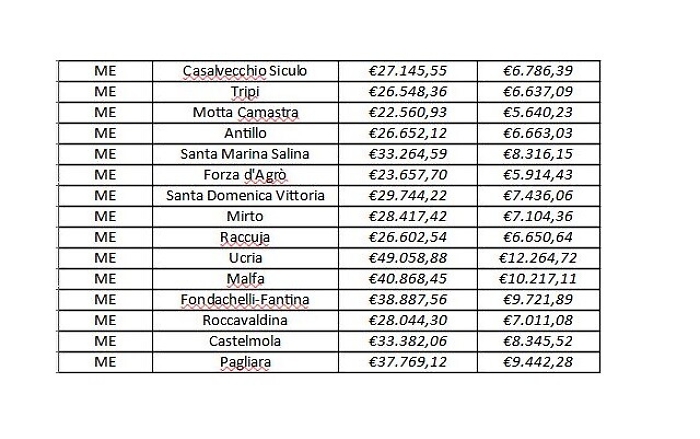The height and width of the screenshot is (439, 700).
Task: Select the Ucria amount €49.058,88
Action: pos(406,258)
